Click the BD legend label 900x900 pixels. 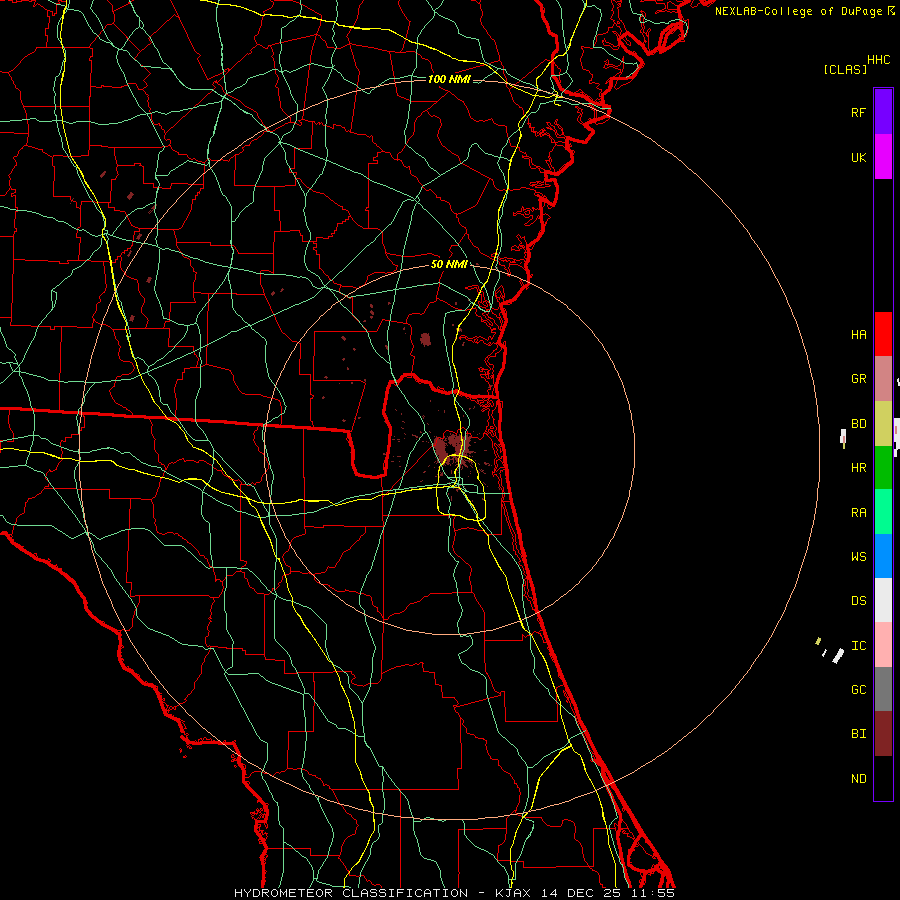(x=858, y=424)
